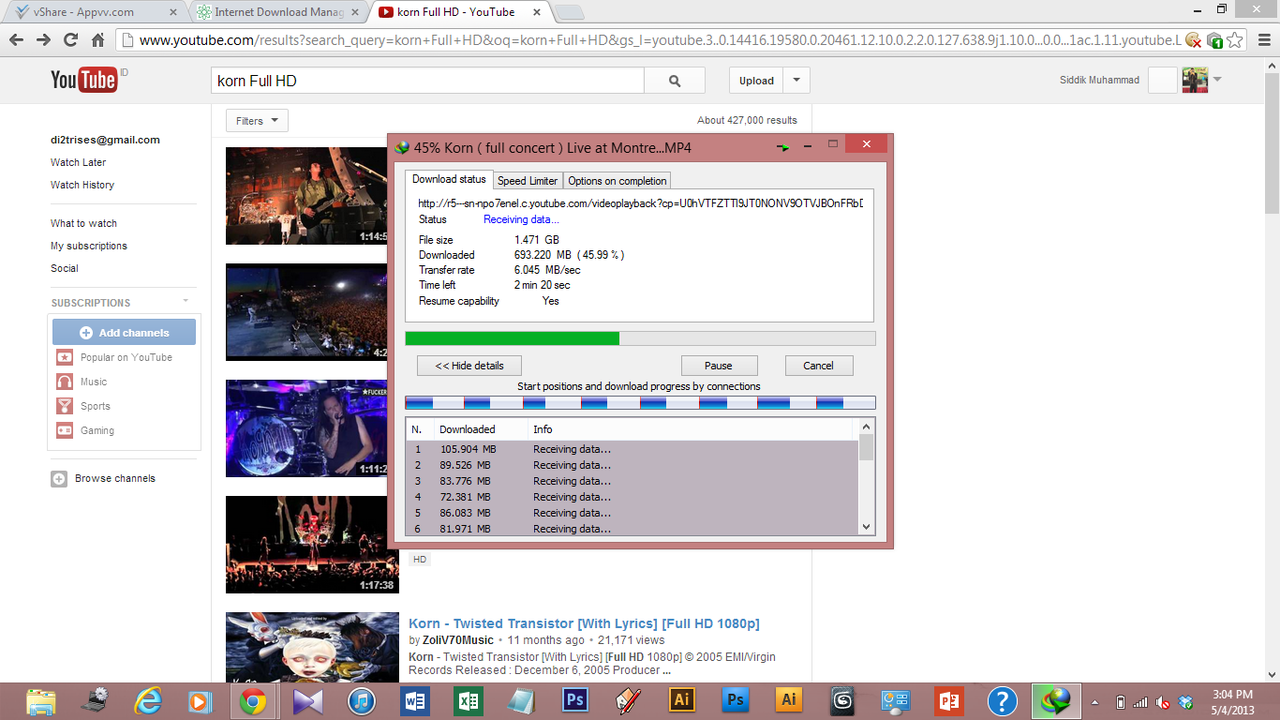Open Watch History in sidebar
Viewport: 1280px width, 720px height.
[x=82, y=185]
